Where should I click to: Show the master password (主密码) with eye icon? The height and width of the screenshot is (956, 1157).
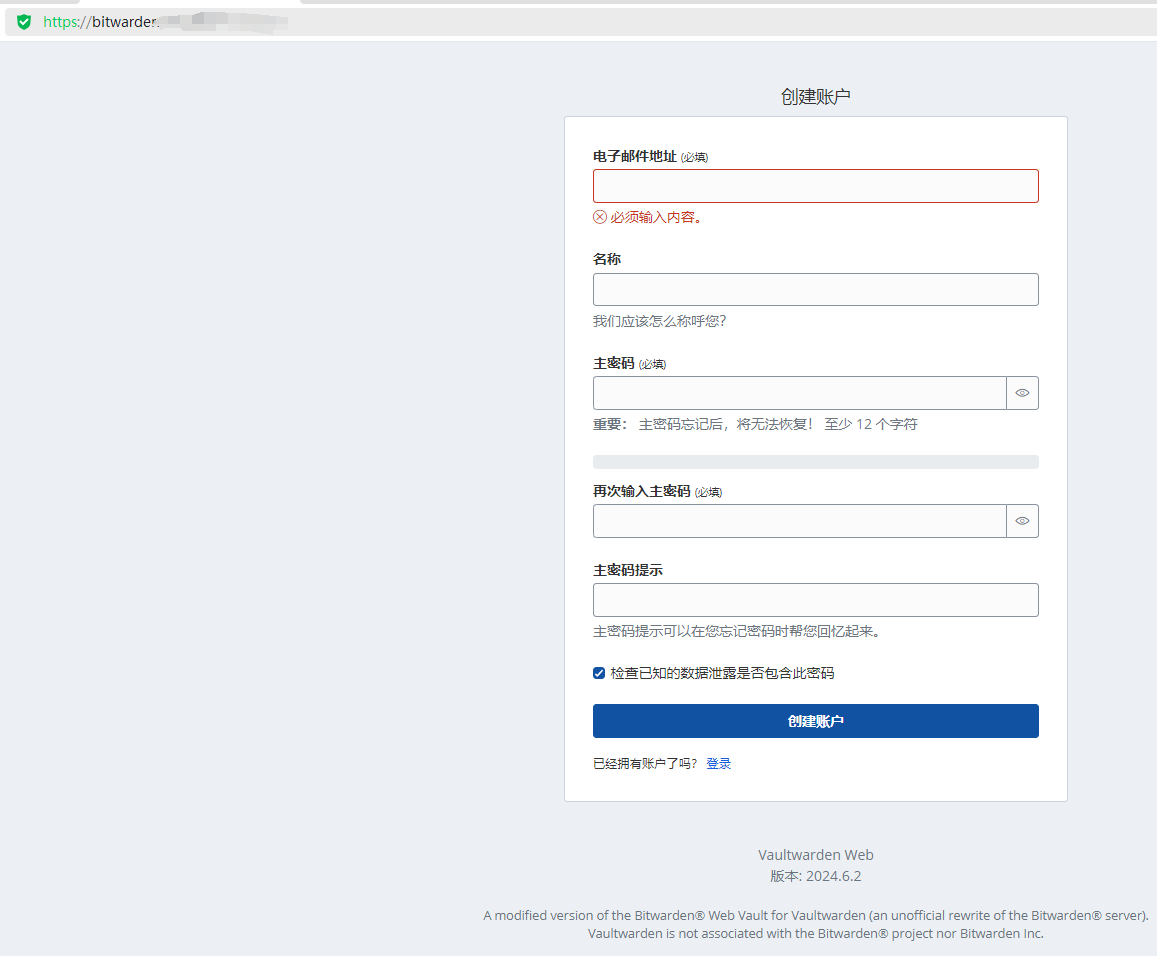[1022, 393]
